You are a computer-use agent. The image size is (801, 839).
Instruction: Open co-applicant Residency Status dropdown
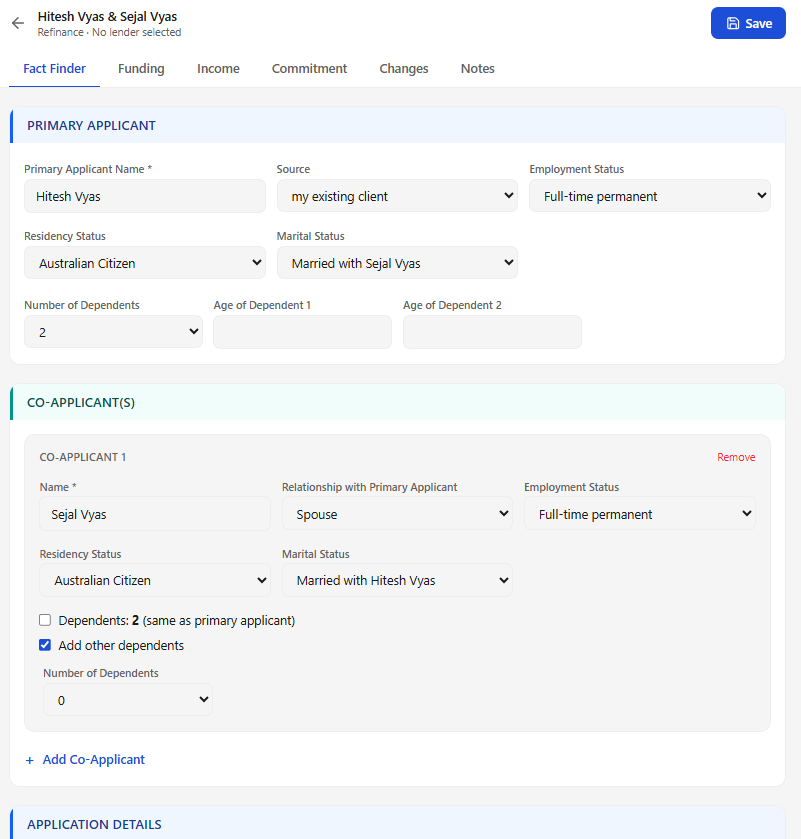tap(155, 580)
